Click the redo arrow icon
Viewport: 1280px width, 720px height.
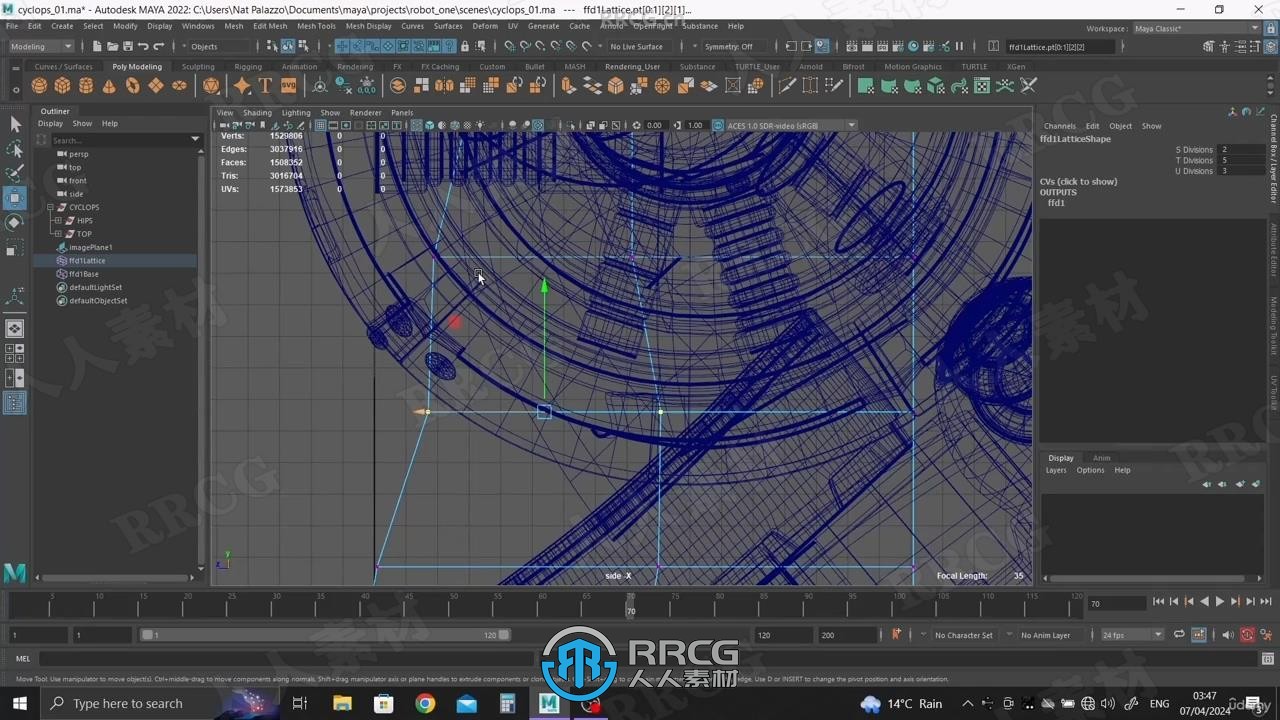(x=158, y=46)
